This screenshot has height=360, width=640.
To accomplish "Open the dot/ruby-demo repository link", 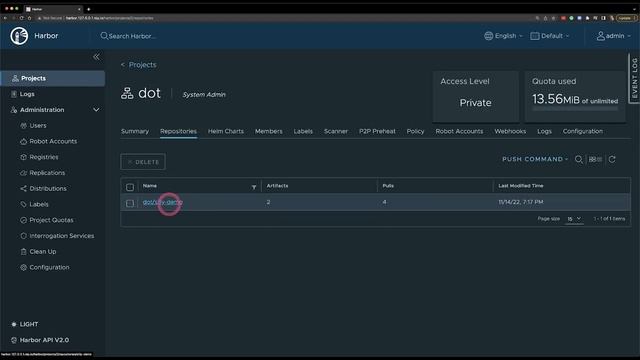I will pyautogui.click(x=162, y=202).
